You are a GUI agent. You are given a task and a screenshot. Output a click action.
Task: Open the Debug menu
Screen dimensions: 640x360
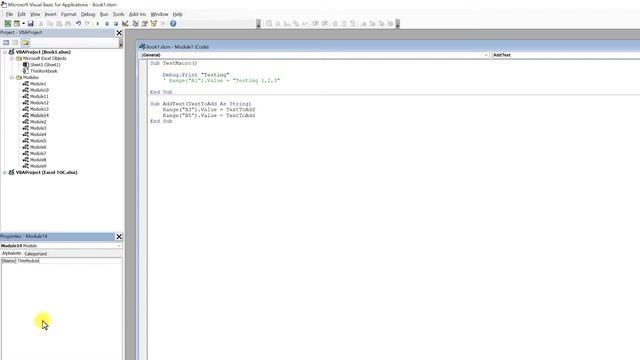pyautogui.click(x=88, y=14)
